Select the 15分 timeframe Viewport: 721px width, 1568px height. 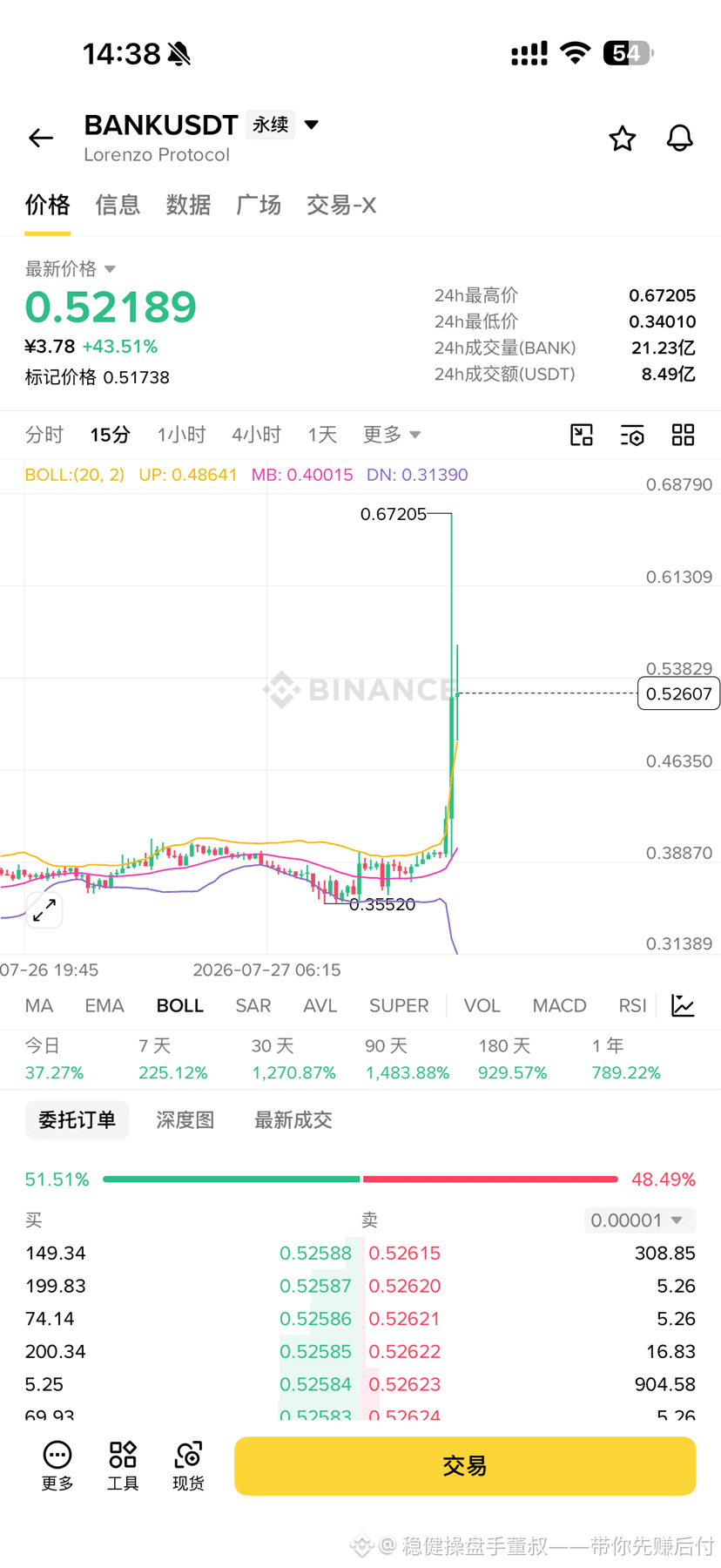click(x=111, y=435)
